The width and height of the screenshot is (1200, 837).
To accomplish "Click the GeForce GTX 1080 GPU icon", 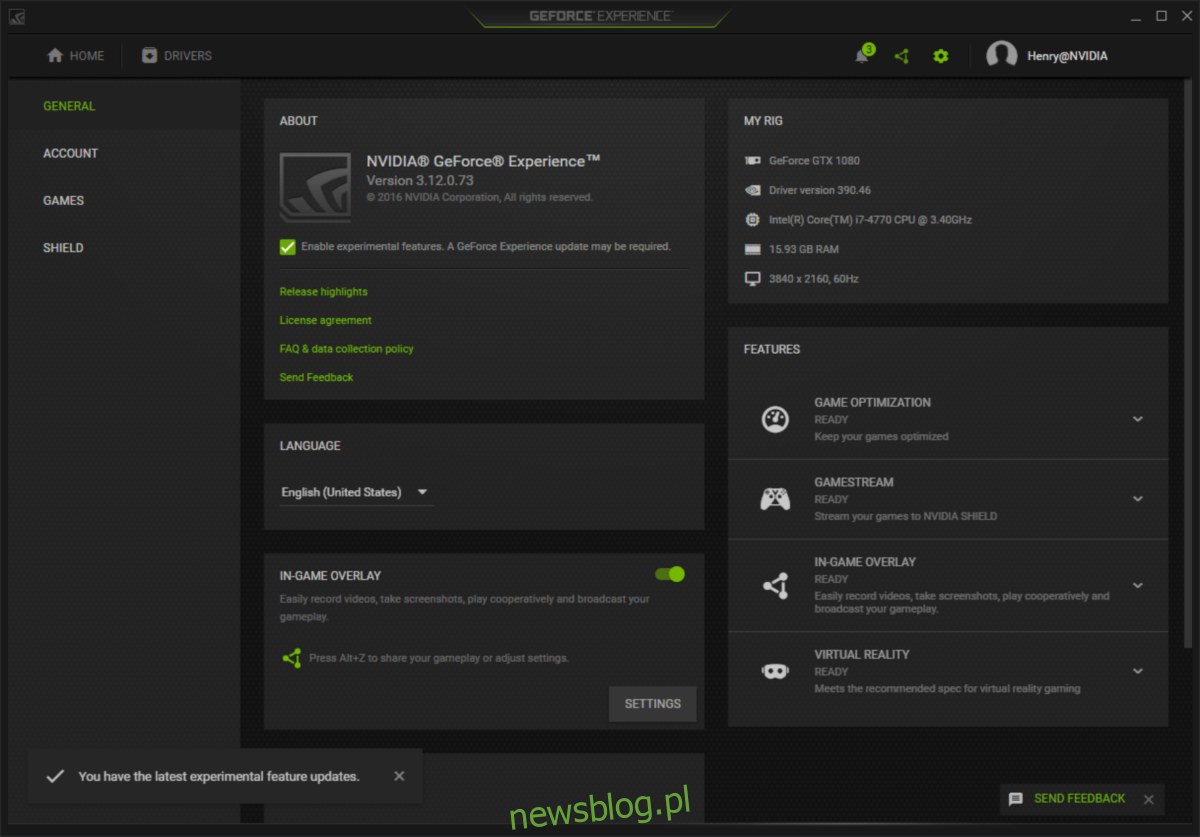I will (x=753, y=160).
